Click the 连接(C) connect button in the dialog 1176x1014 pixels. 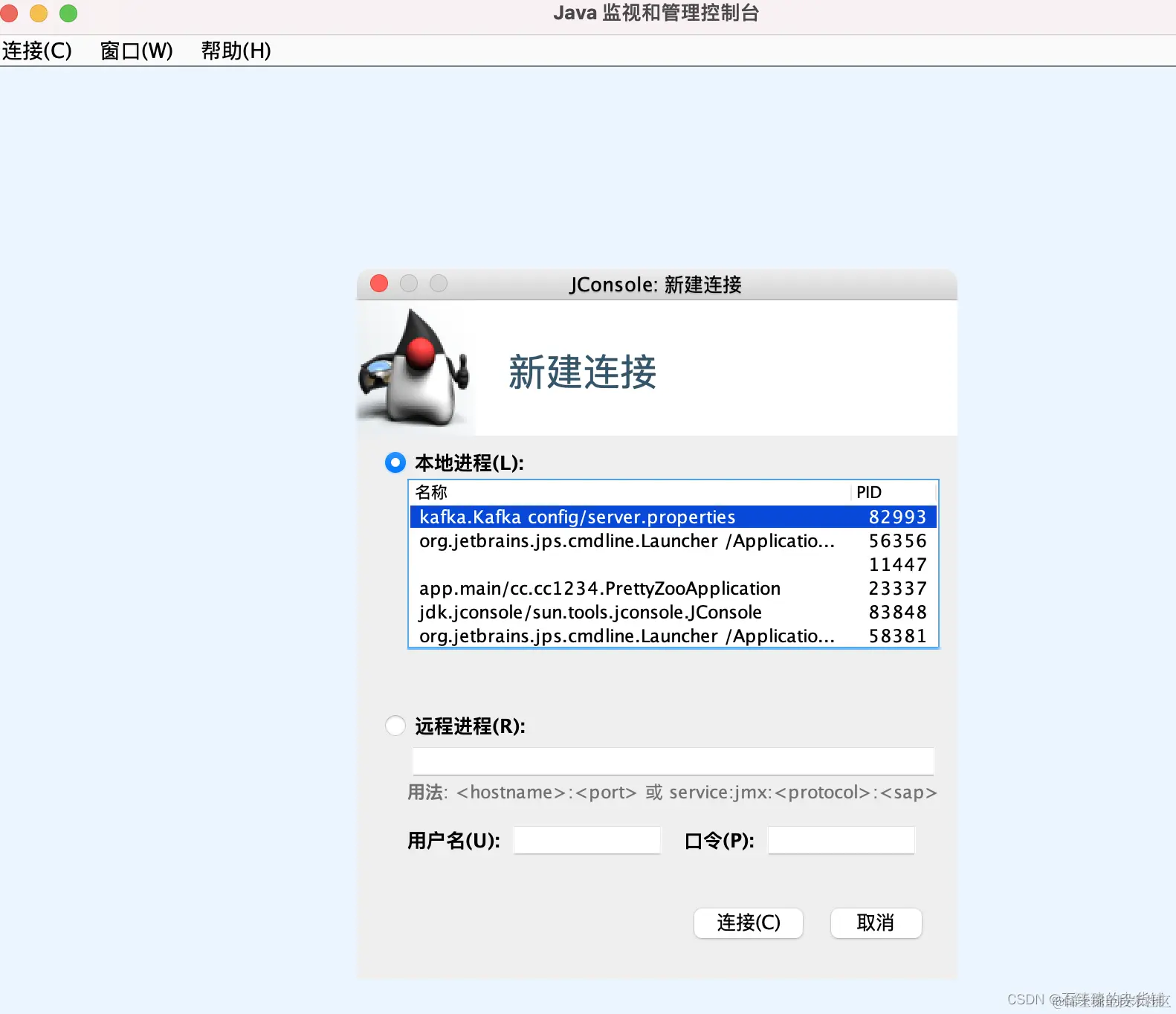click(749, 923)
